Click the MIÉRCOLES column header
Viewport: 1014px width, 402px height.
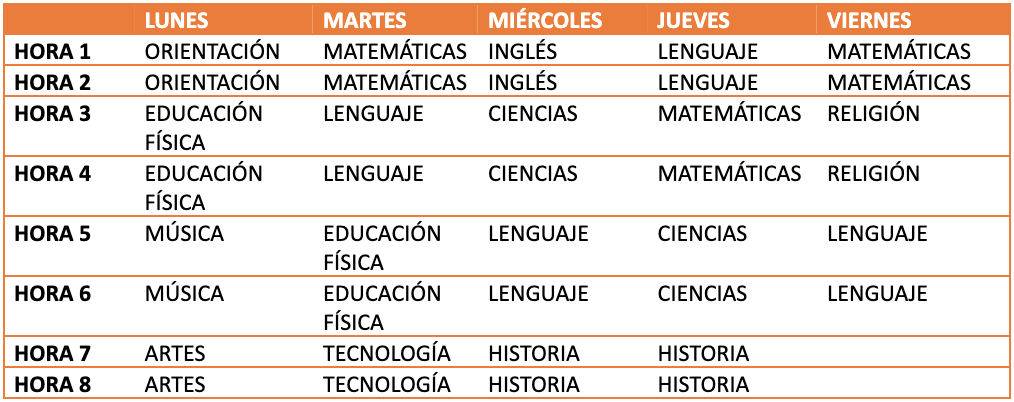coord(545,21)
